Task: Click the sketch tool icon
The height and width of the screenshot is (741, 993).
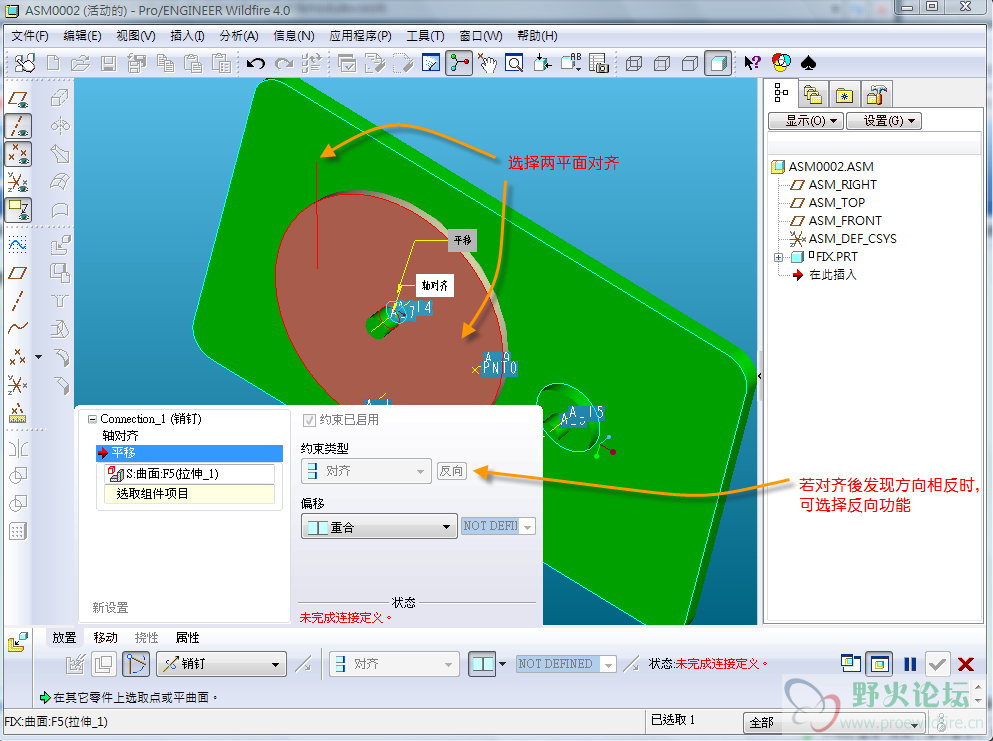Action: (18, 244)
